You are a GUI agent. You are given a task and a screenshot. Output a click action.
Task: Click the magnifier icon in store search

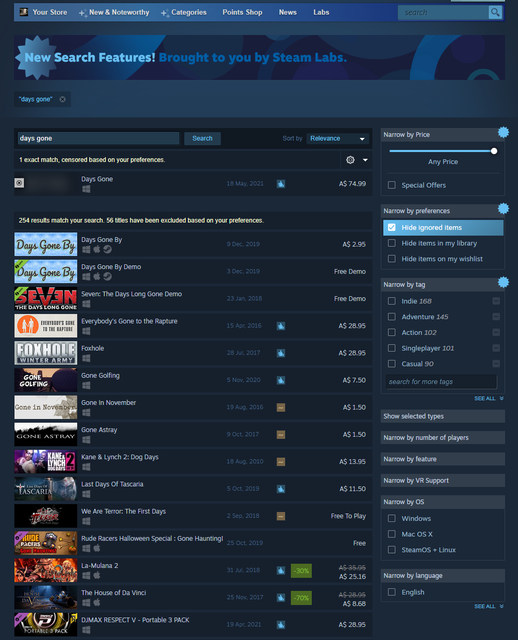495,12
